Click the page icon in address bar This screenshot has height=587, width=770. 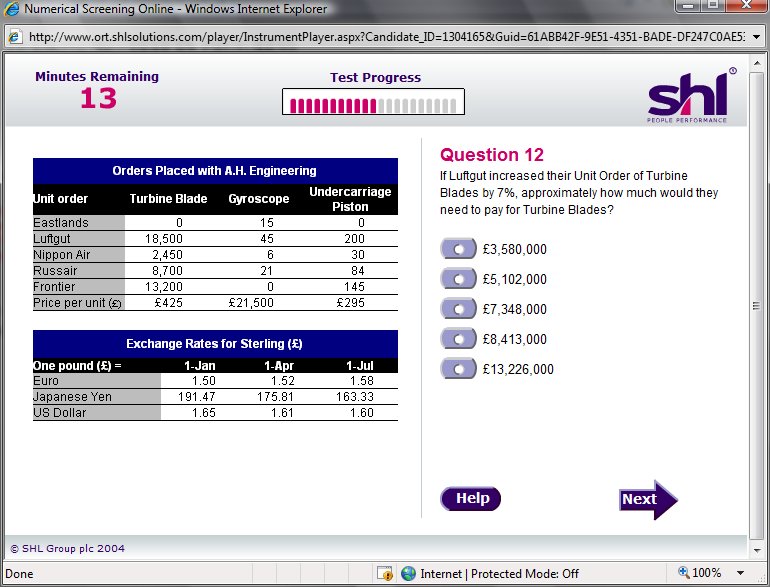[15, 37]
